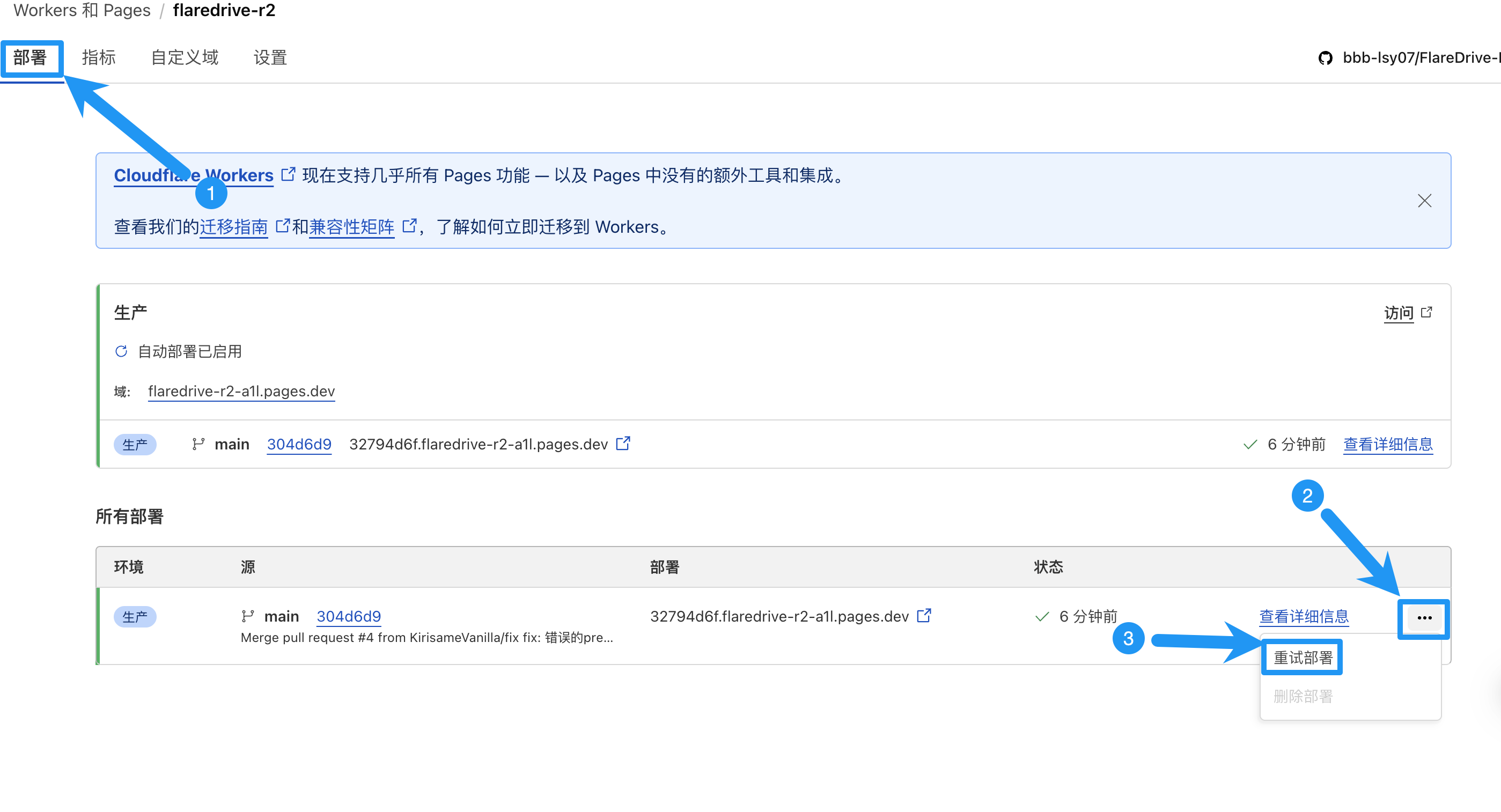
Task: Open flaredrive-r2-a1l.pages.dev domain link
Action: click(241, 391)
